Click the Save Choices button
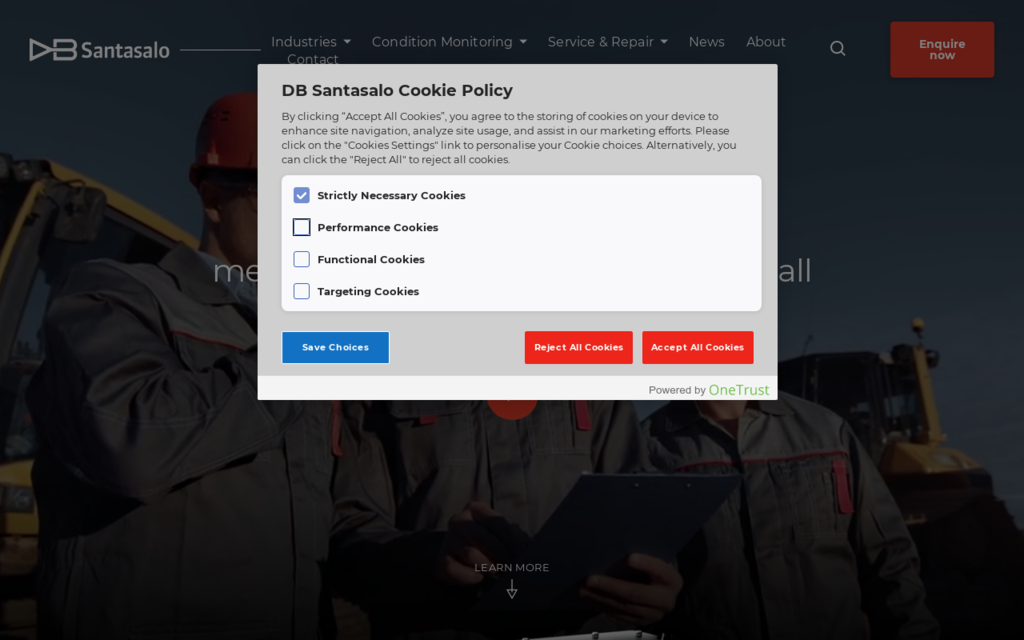The height and width of the screenshot is (640, 1024). pos(335,348)
